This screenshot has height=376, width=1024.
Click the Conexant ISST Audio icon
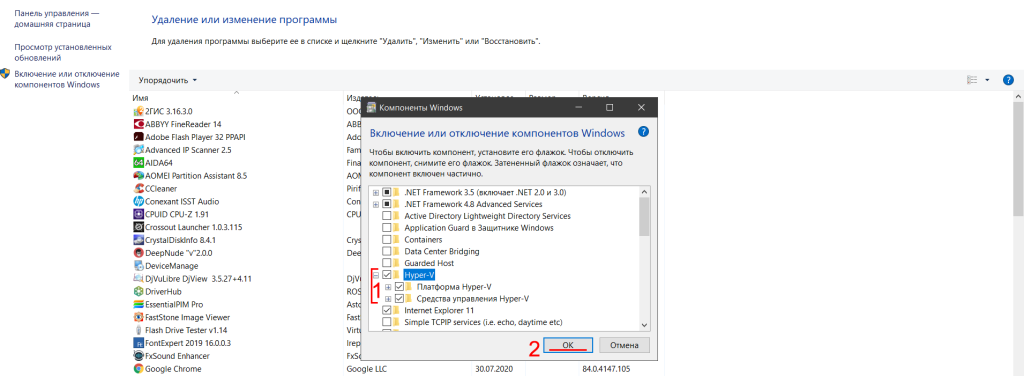[138, 201]
